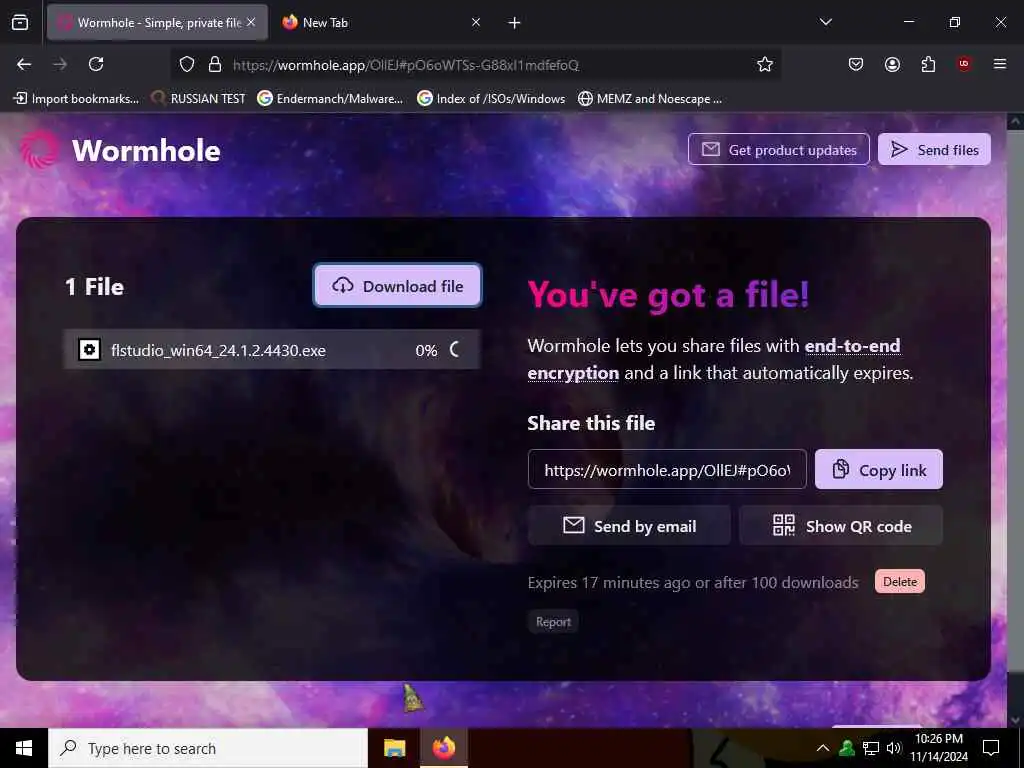Open the end-to-end encryption link
Image resolution: width=1024 pixels, height=768 pixels.
[714, 359]
